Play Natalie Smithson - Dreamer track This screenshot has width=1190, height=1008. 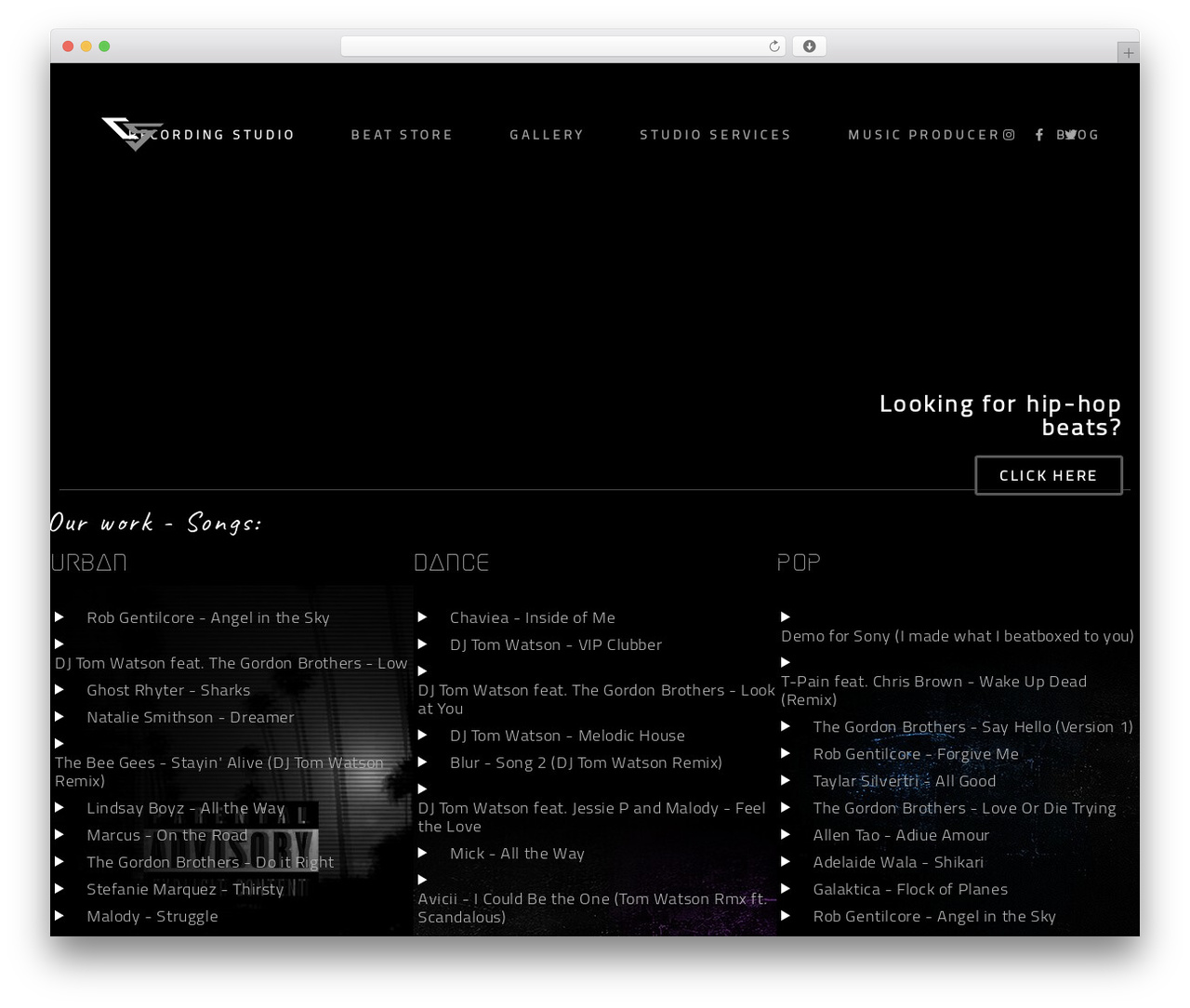59,716
